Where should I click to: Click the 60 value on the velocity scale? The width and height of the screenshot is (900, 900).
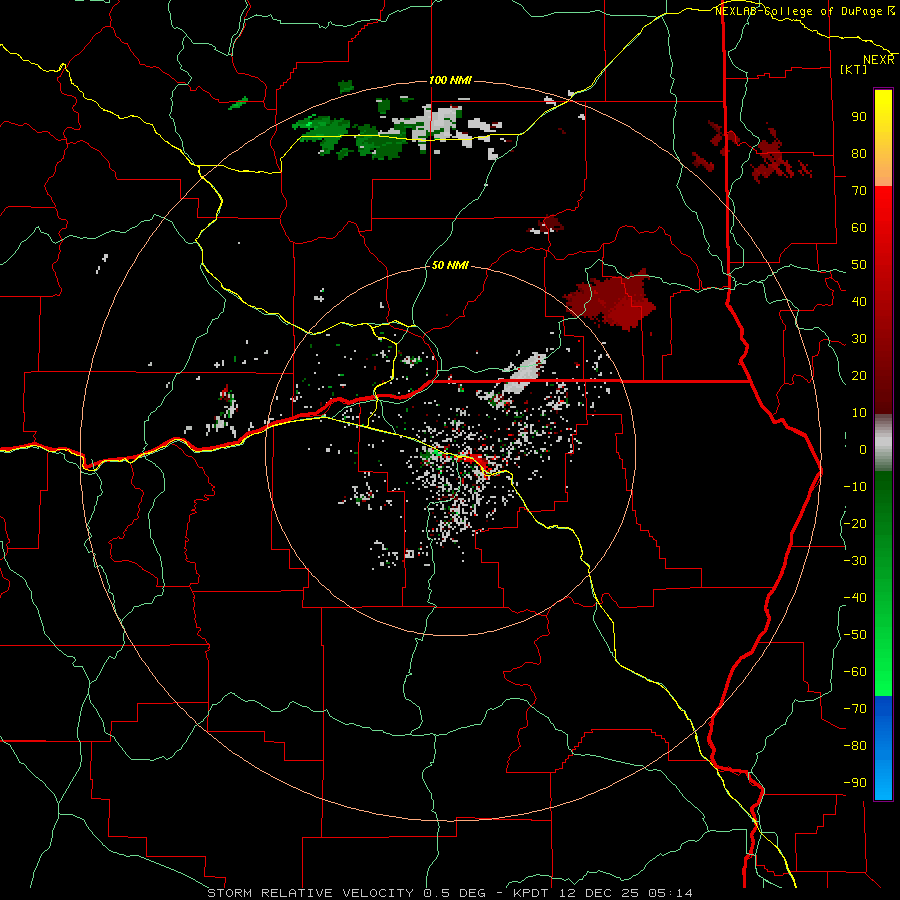tap(859, 227)
